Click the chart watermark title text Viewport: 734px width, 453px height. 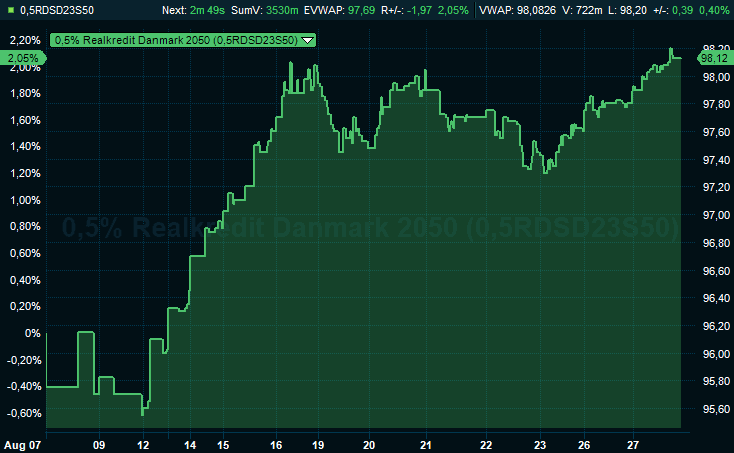tap(370, 229)
